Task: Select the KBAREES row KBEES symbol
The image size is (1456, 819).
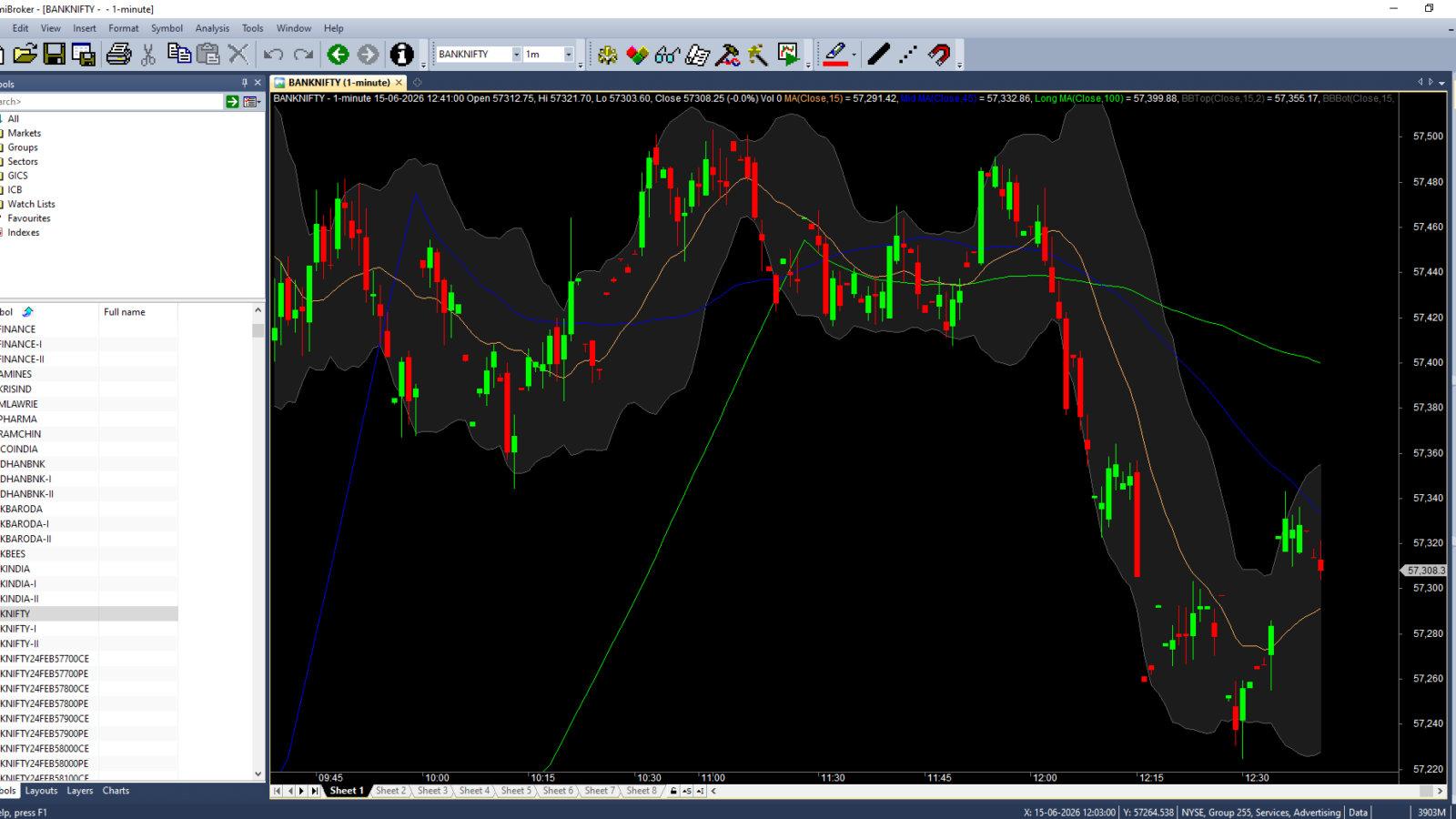Action: pos(89,554)
